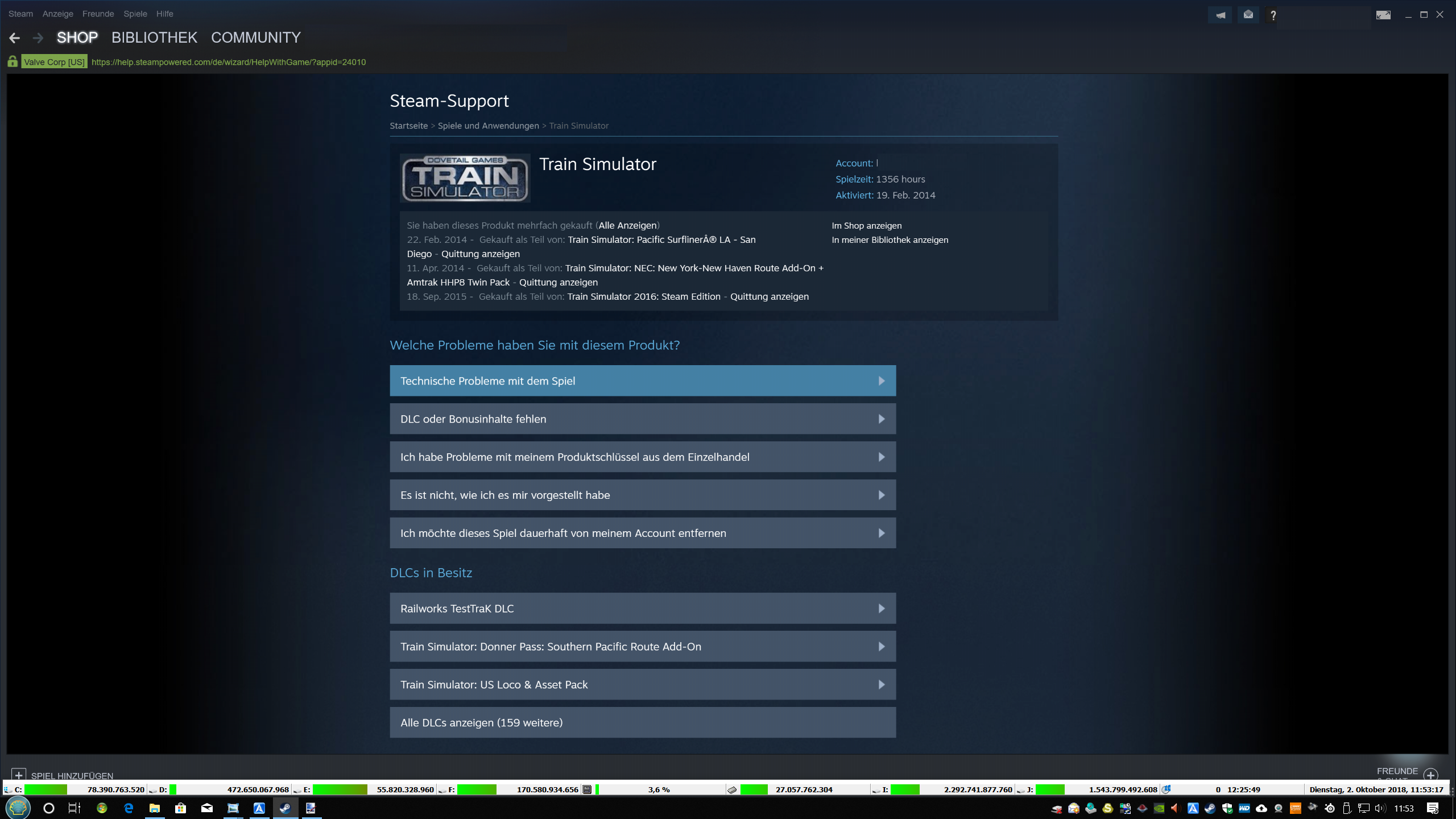Click the plus icon for Spiel hinzufügen
This screenshot has width=1456, height=819.
[x=19, y=775]
